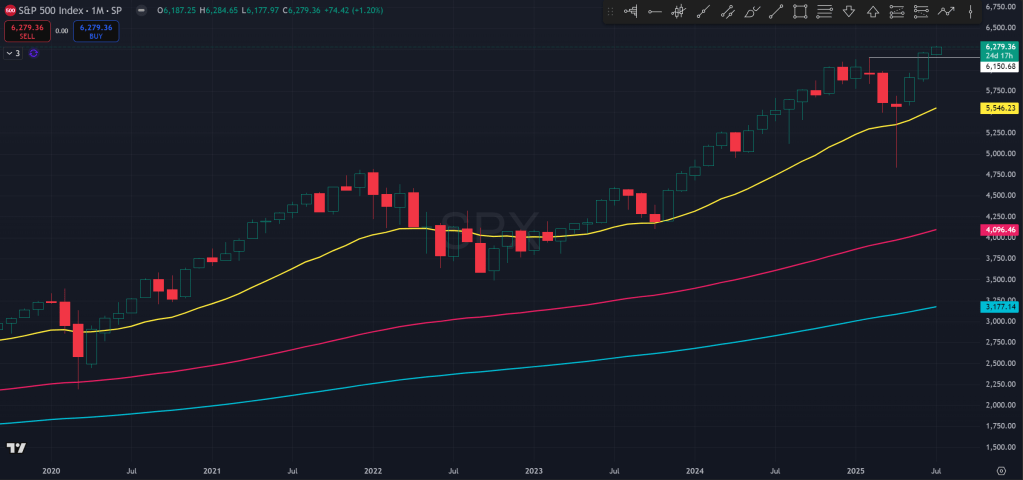This screenshot has width=1023, height=480.
Task: Click the red 4,096.46 moving average label
Action: coord(1000,230)
